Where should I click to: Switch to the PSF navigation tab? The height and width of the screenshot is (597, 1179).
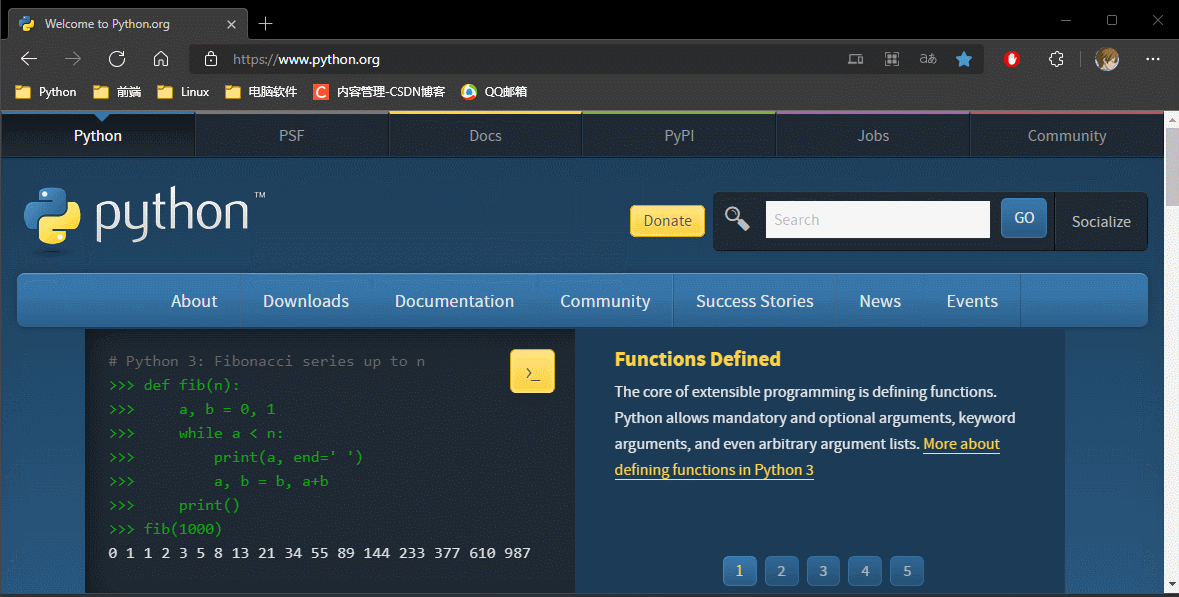coord(291,135)
